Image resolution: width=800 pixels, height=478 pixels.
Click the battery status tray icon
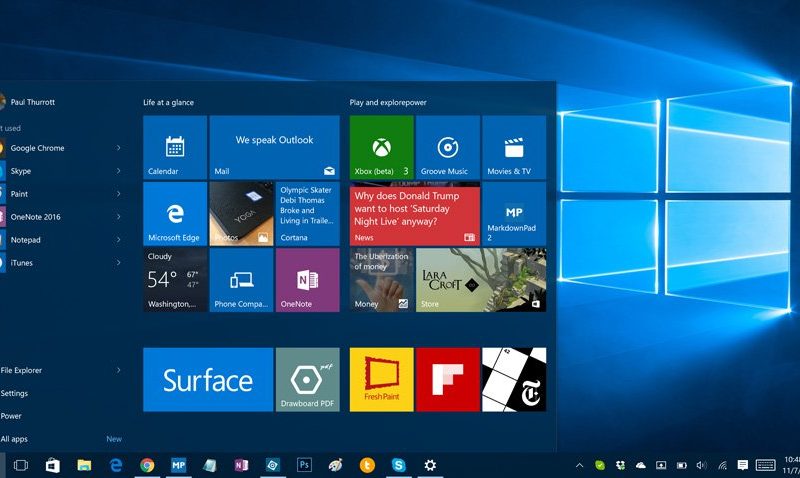coord(681,465)
